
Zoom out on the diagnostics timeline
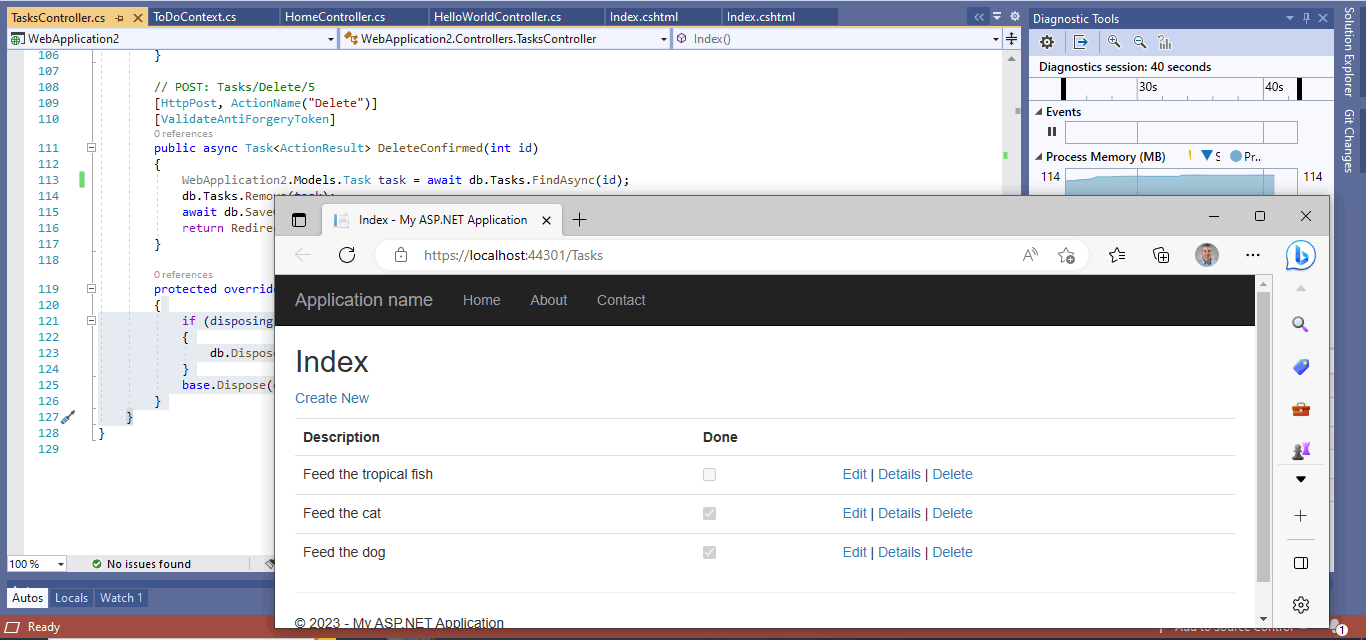[x=1139, y=42]
